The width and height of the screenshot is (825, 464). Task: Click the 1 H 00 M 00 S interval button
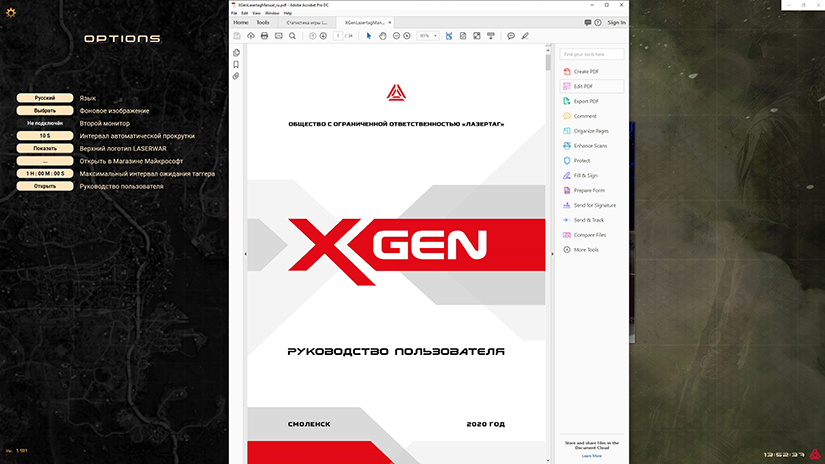45,174
